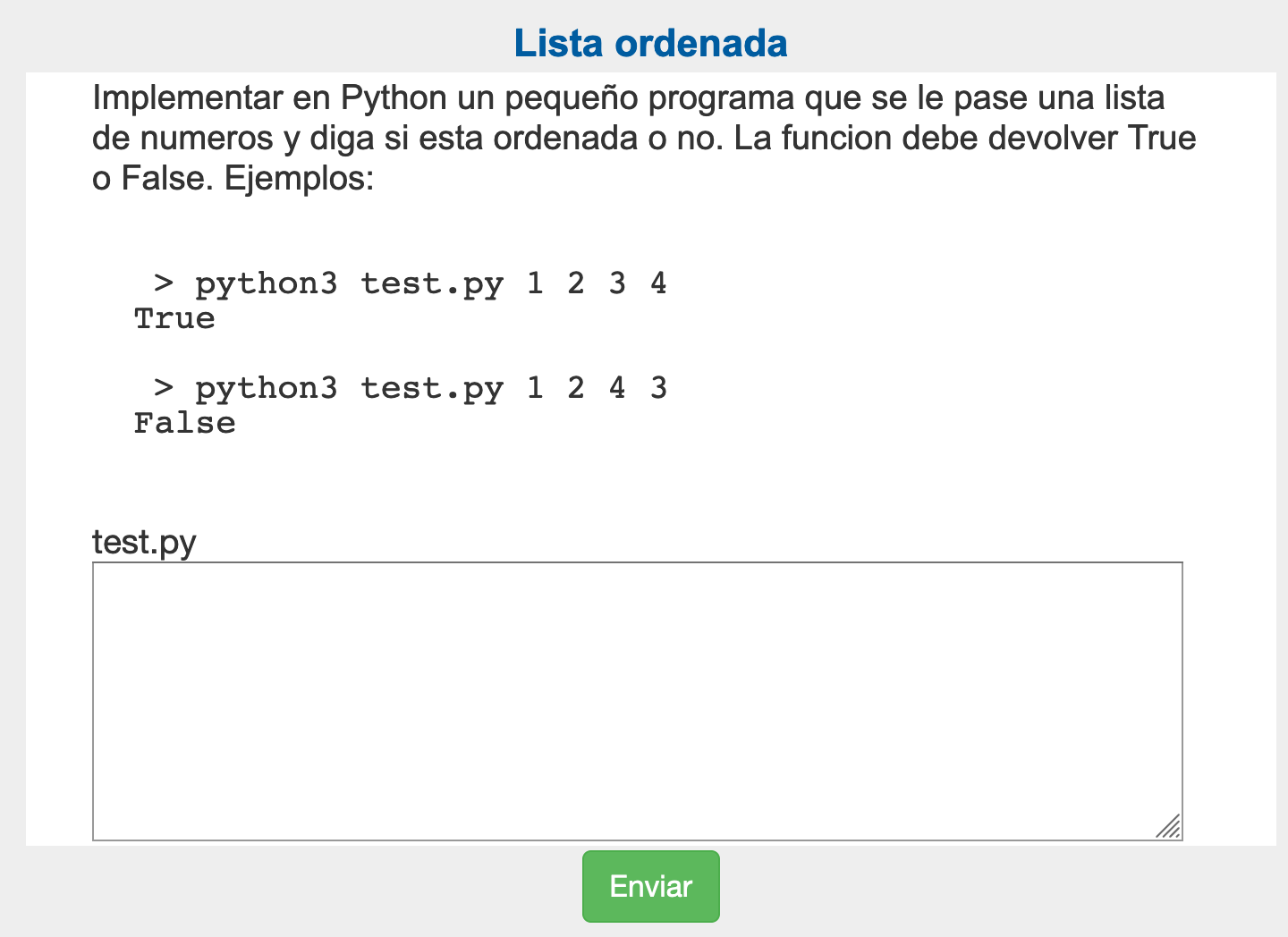The image size is (1288, 937).
Task: Focus the test.py code text area
Action: pyautogui.click(x=637, y=700)
